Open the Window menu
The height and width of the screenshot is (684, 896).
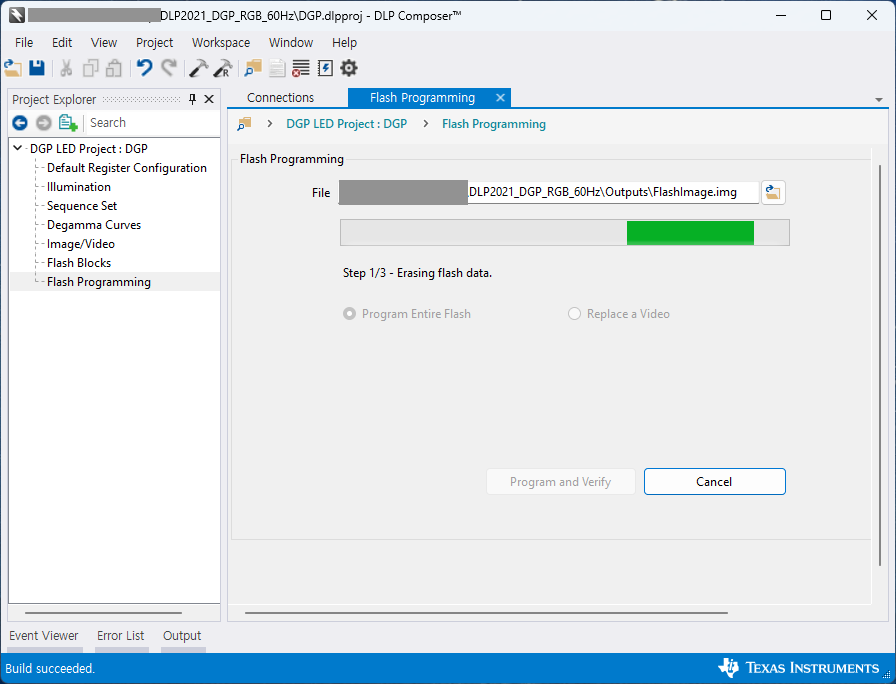291,43
